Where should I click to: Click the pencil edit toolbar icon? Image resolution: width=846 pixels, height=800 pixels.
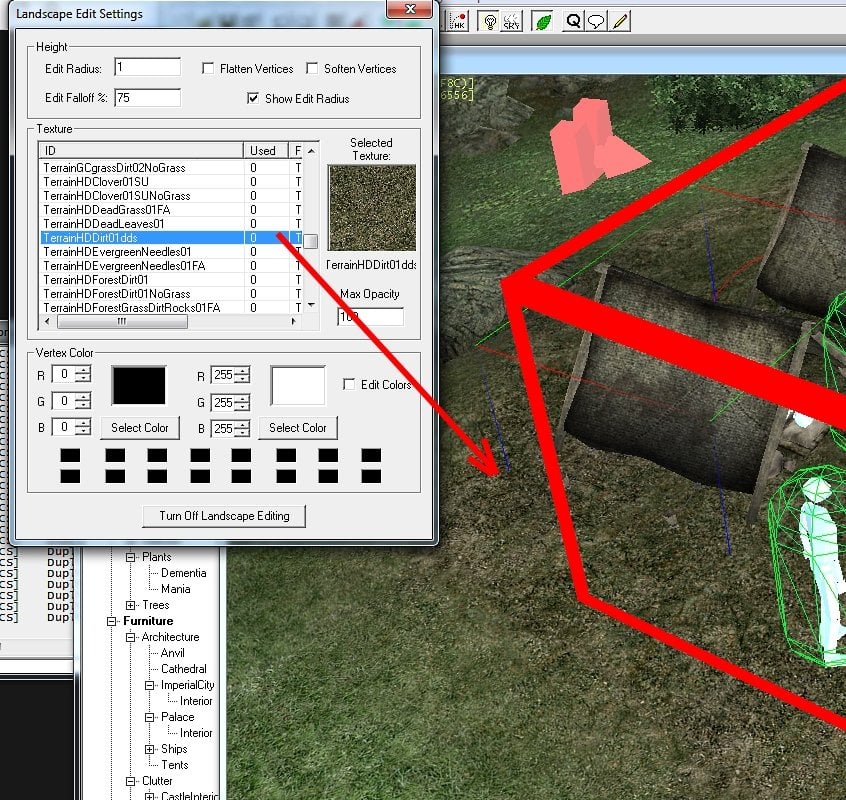[620, 22]
